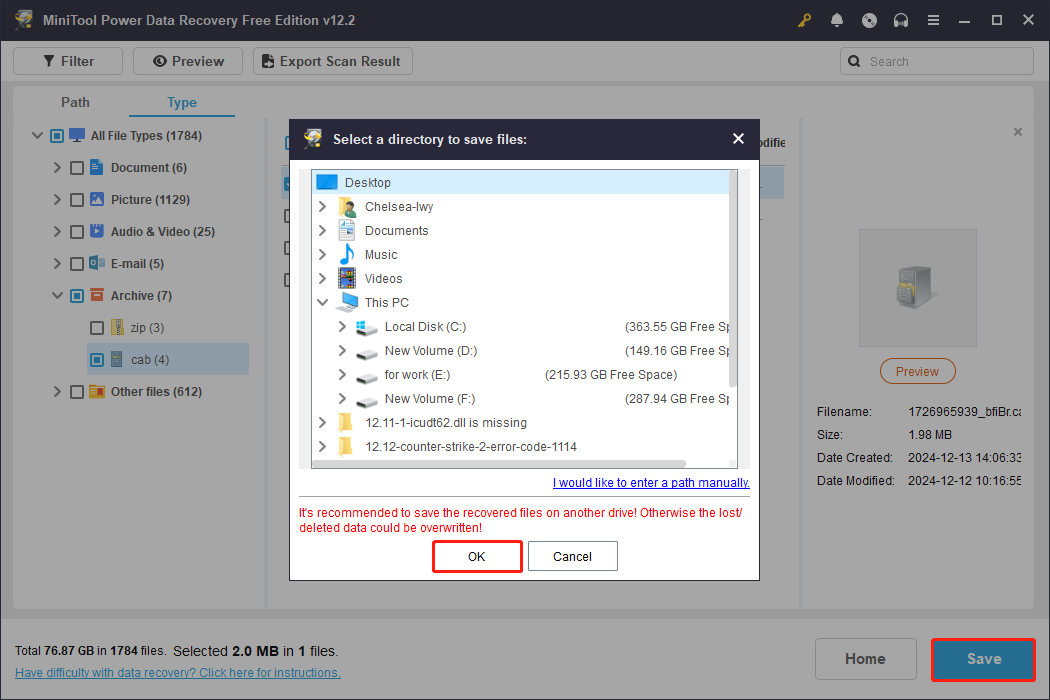Click the file preview thumbnail
The height and width of the screenshot is (700, 1050).
pos(917,287)
